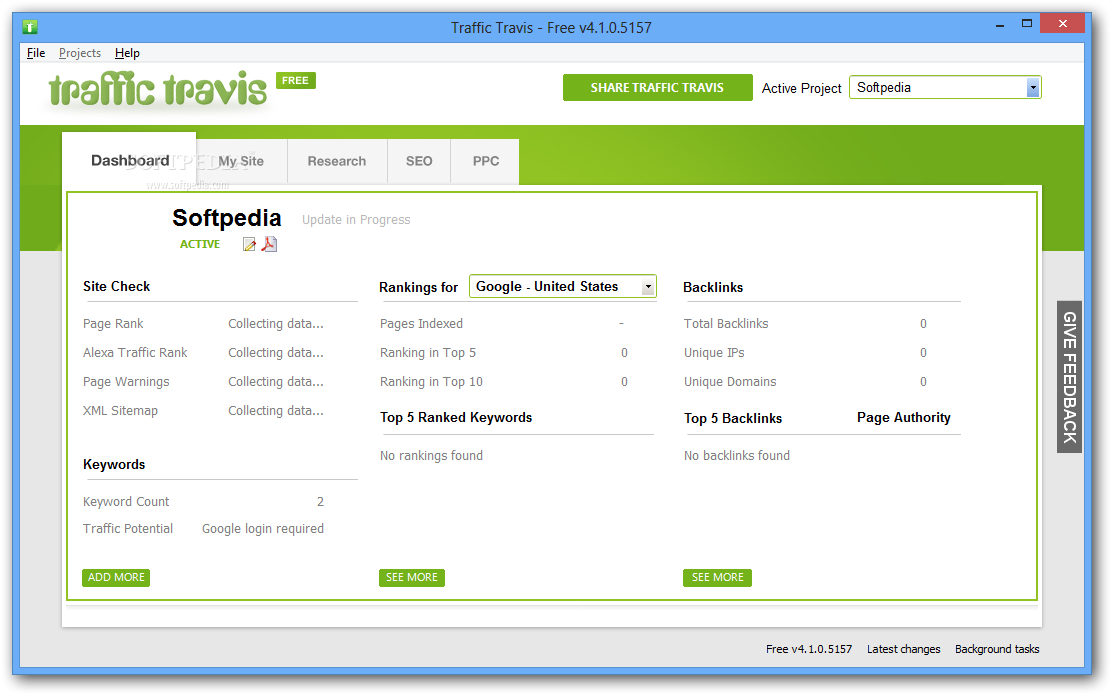This screenshot has height=695, width=1112.
Task: Click the ACTIVE status label
Action: [x=200, y=244]
